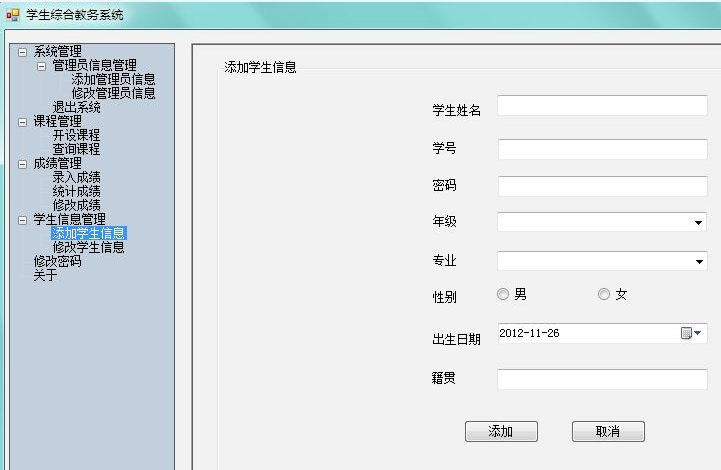Select the 男 radio button
The image size is (721, 470).
[503, 294]
